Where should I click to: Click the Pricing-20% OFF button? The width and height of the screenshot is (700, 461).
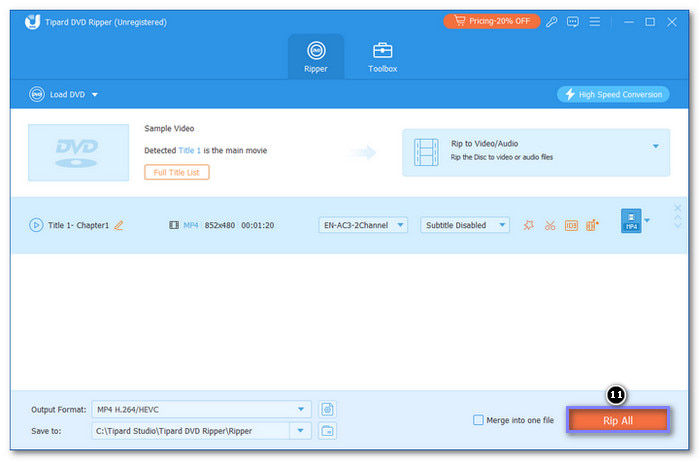pyautogui.click(x=492, y=21)
